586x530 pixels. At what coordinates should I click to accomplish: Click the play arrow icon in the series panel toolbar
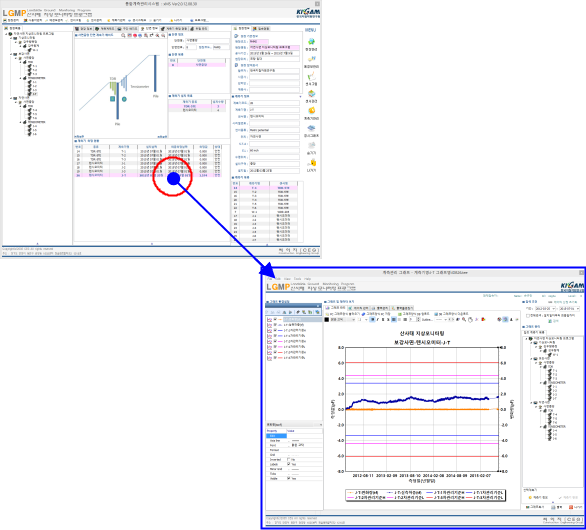[290, 312]
